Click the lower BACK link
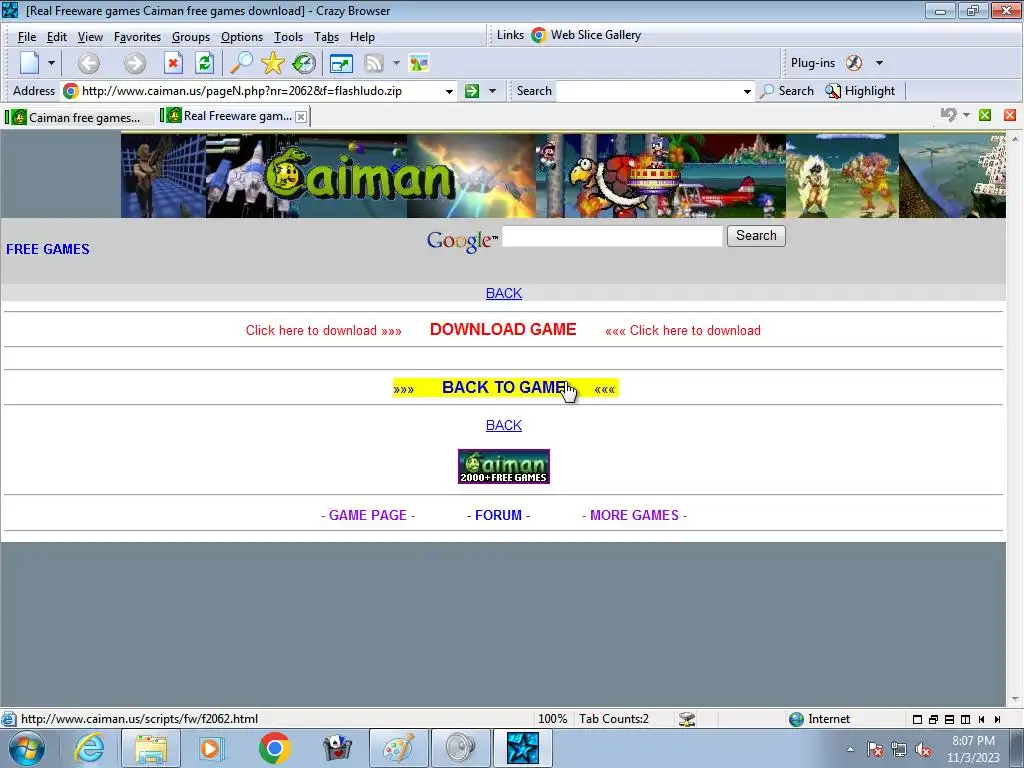This screenshot has height=768, width=1024. [x=504, y=425]
